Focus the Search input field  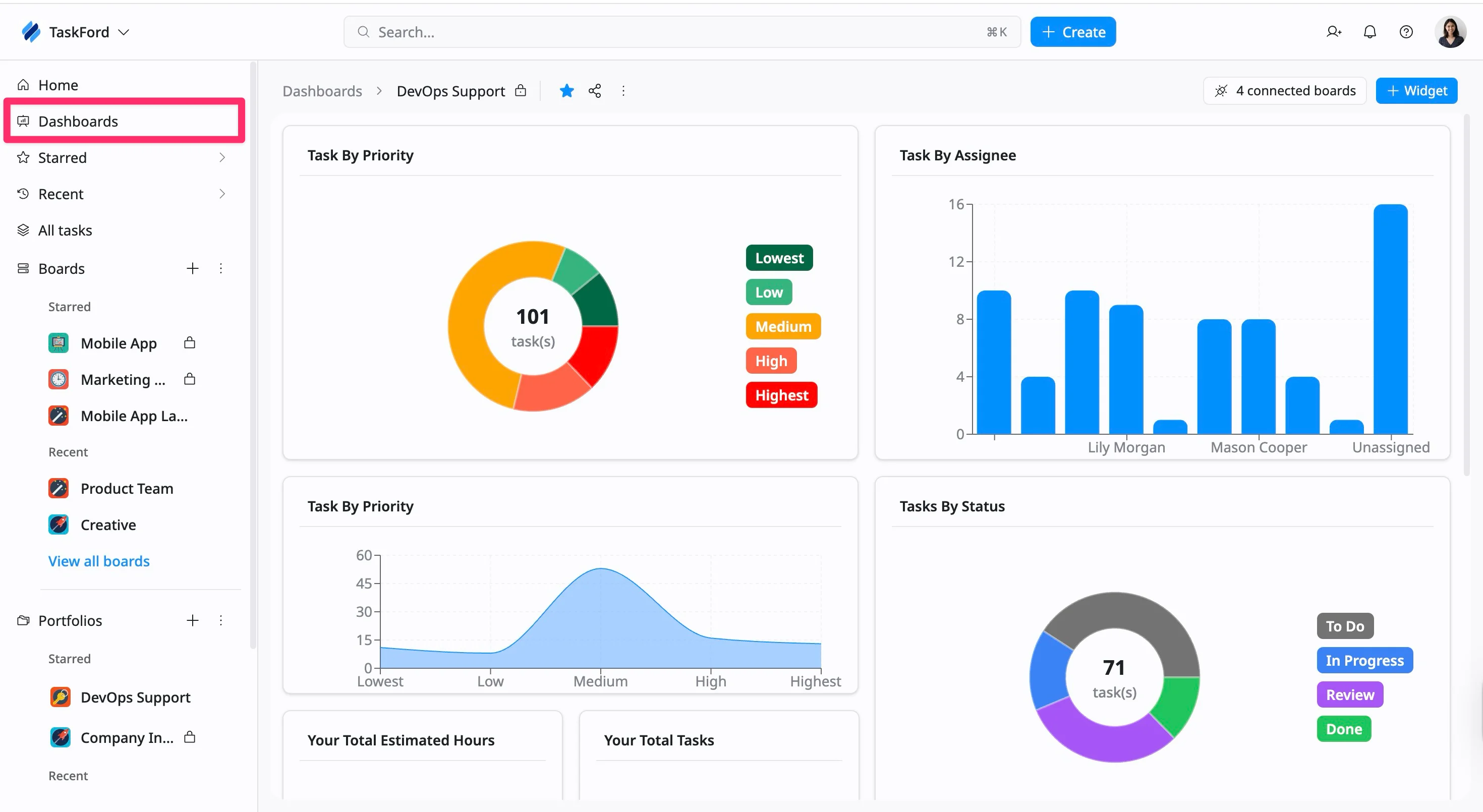click(x=681, y=32)
